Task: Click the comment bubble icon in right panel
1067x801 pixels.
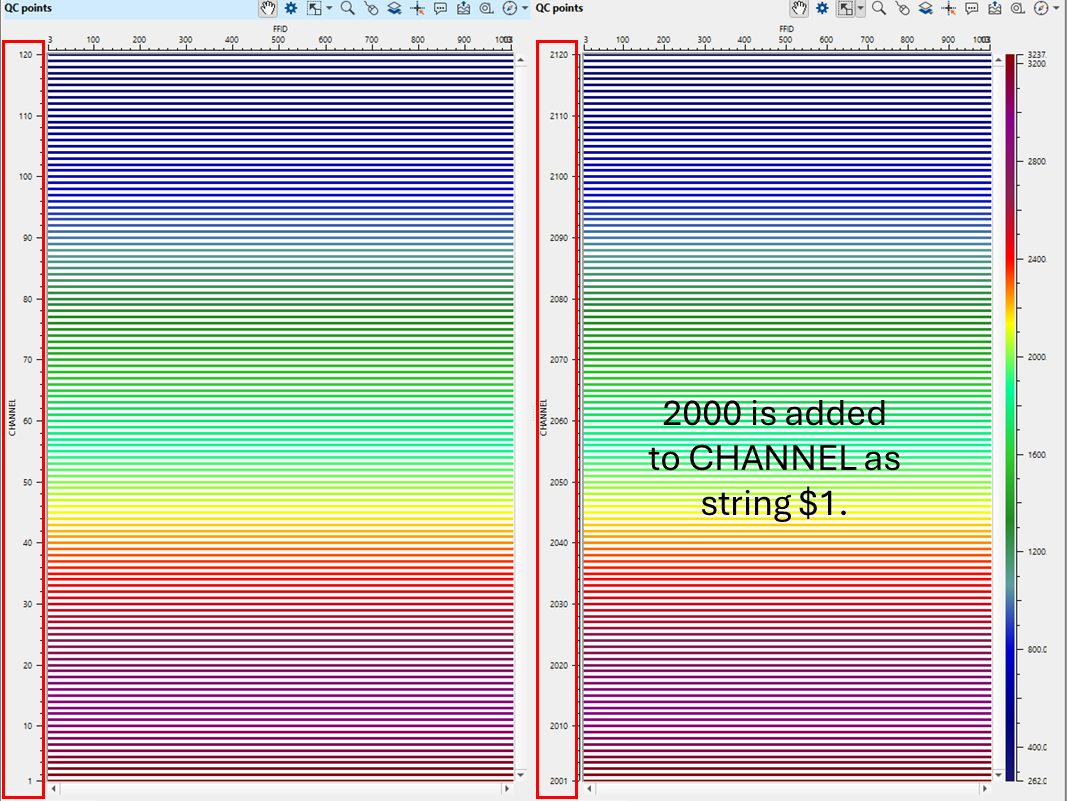Action: point(971,8)
